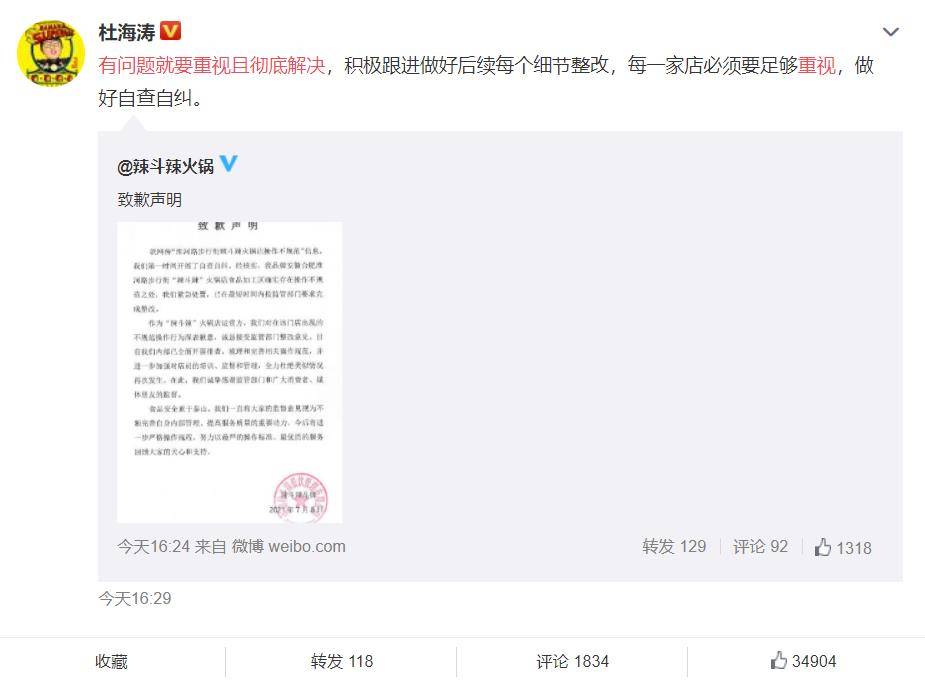This screenshot has height=686, width=925.
Task: Expand the post options chevron
Action: 890,32
